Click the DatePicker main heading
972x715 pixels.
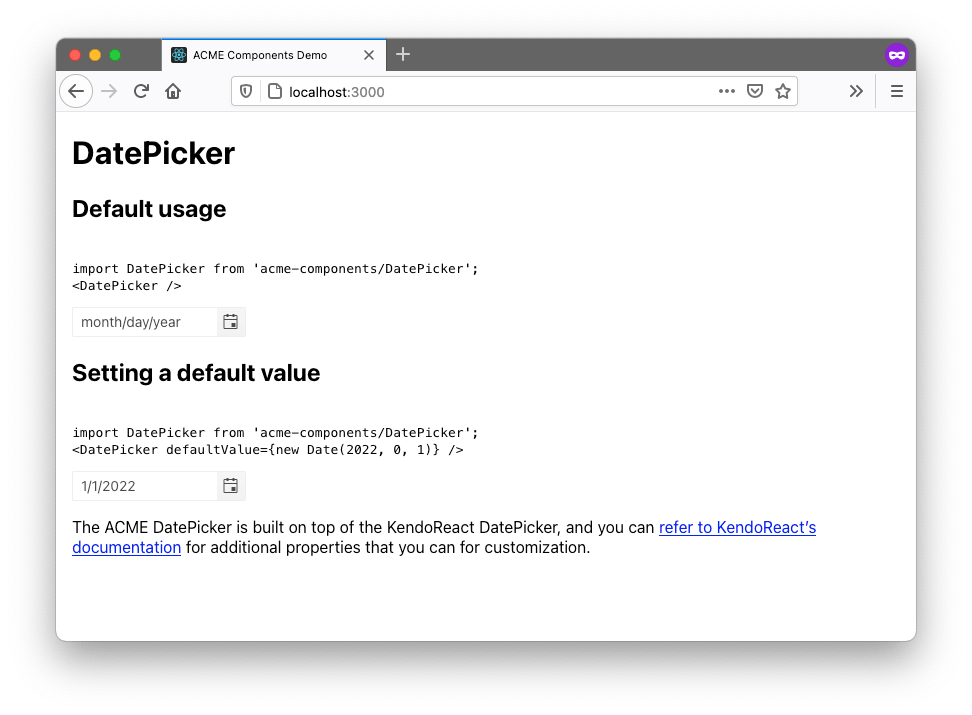point(154,153)
